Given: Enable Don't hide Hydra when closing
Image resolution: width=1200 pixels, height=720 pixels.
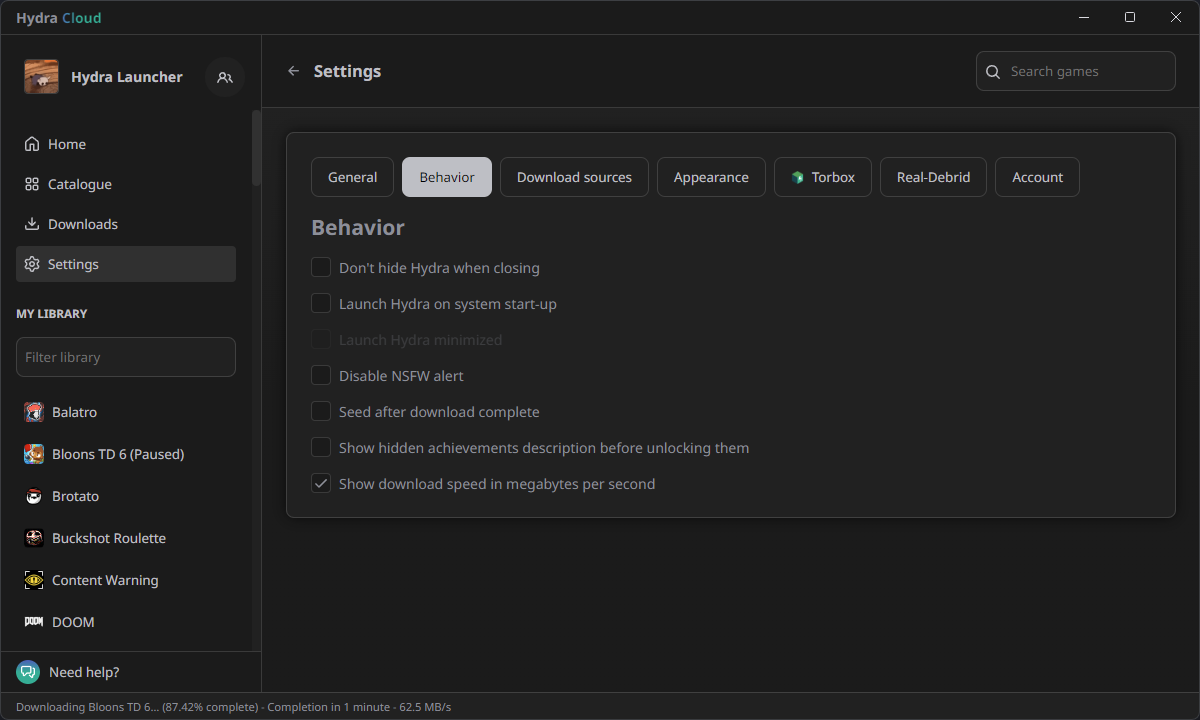Looking at the screenshot, I should (x=321, y=268).
